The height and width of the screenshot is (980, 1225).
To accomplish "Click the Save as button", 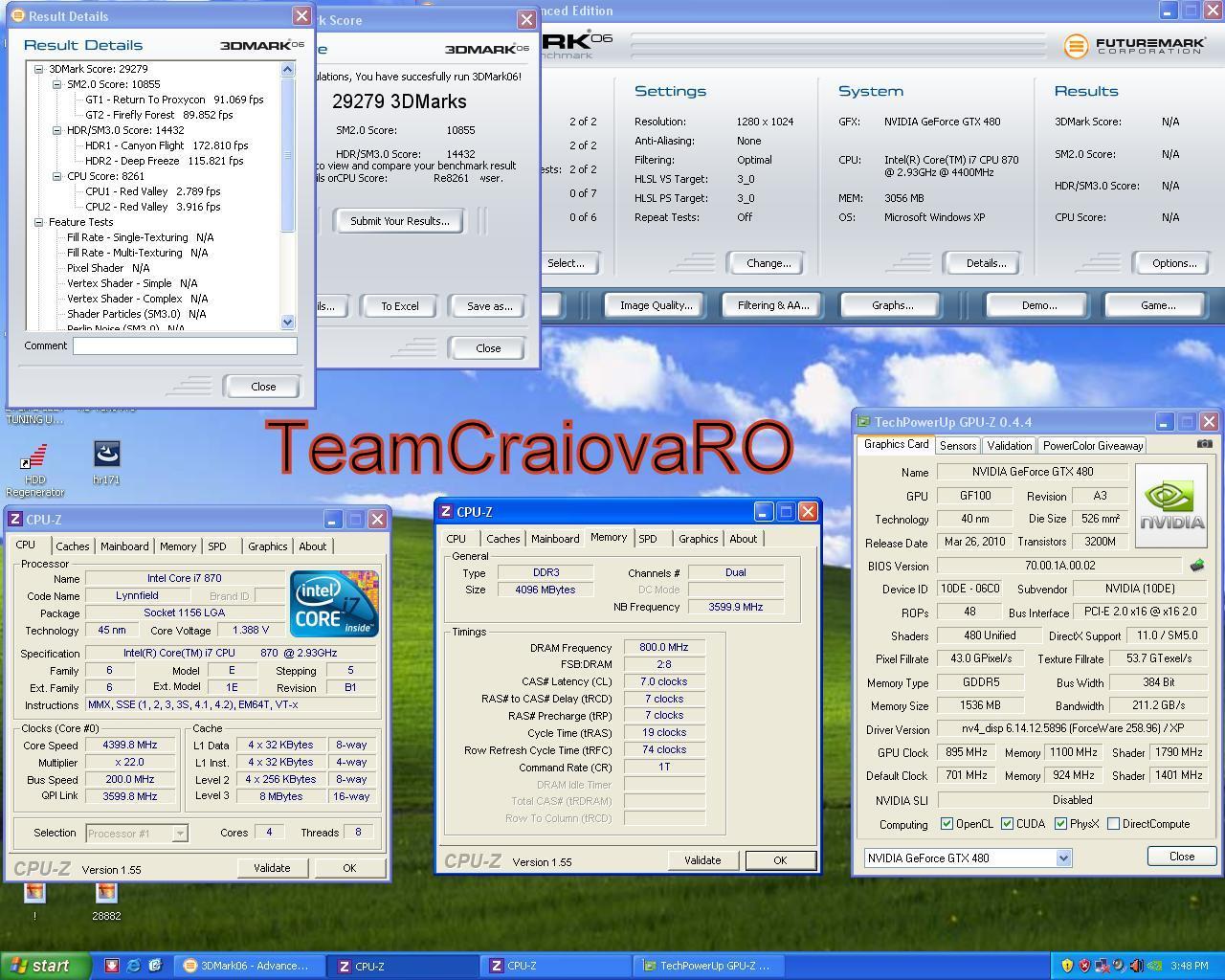I will tap(489, 306).
